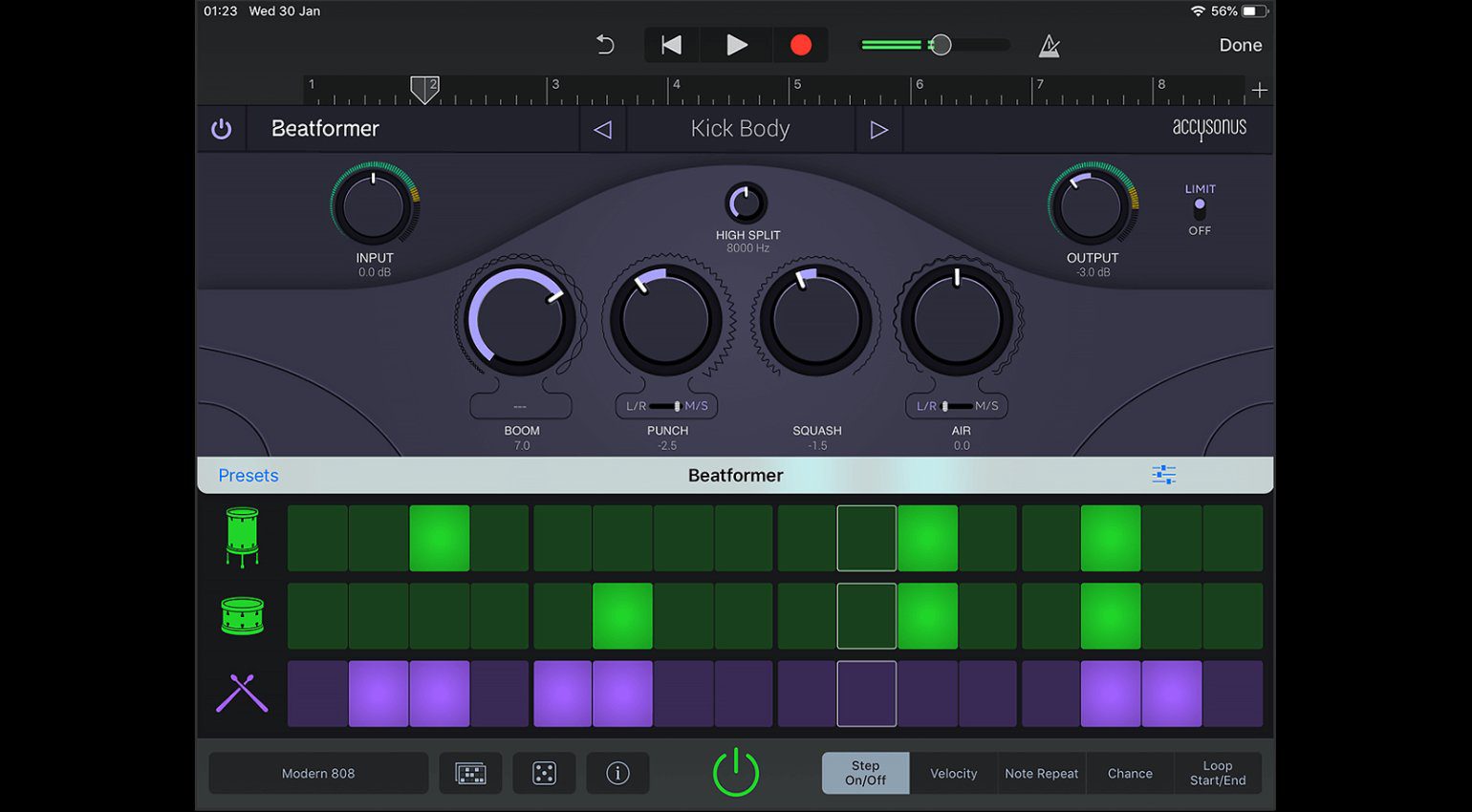Turn off second step in sticks row
Viewport: 1472px width, 812px height.
tap(379, 694)
